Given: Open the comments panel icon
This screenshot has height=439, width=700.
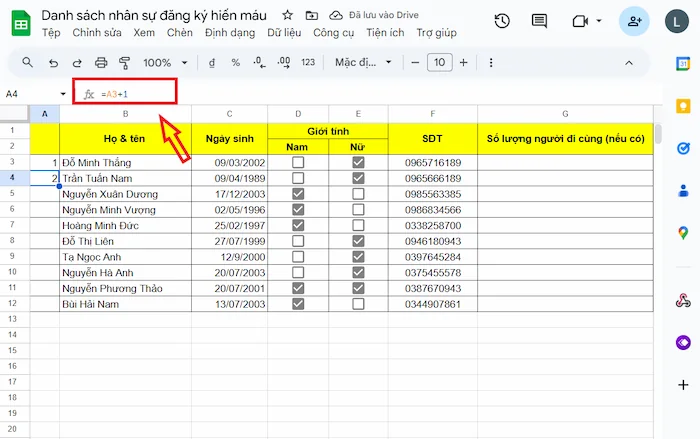Looking at the screenshot, I should (539, 21).
